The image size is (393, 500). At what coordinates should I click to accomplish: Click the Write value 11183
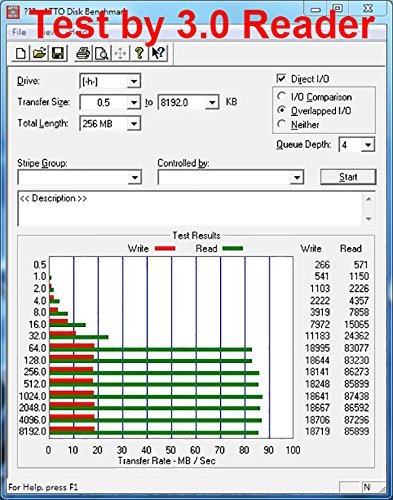[317, 336]
